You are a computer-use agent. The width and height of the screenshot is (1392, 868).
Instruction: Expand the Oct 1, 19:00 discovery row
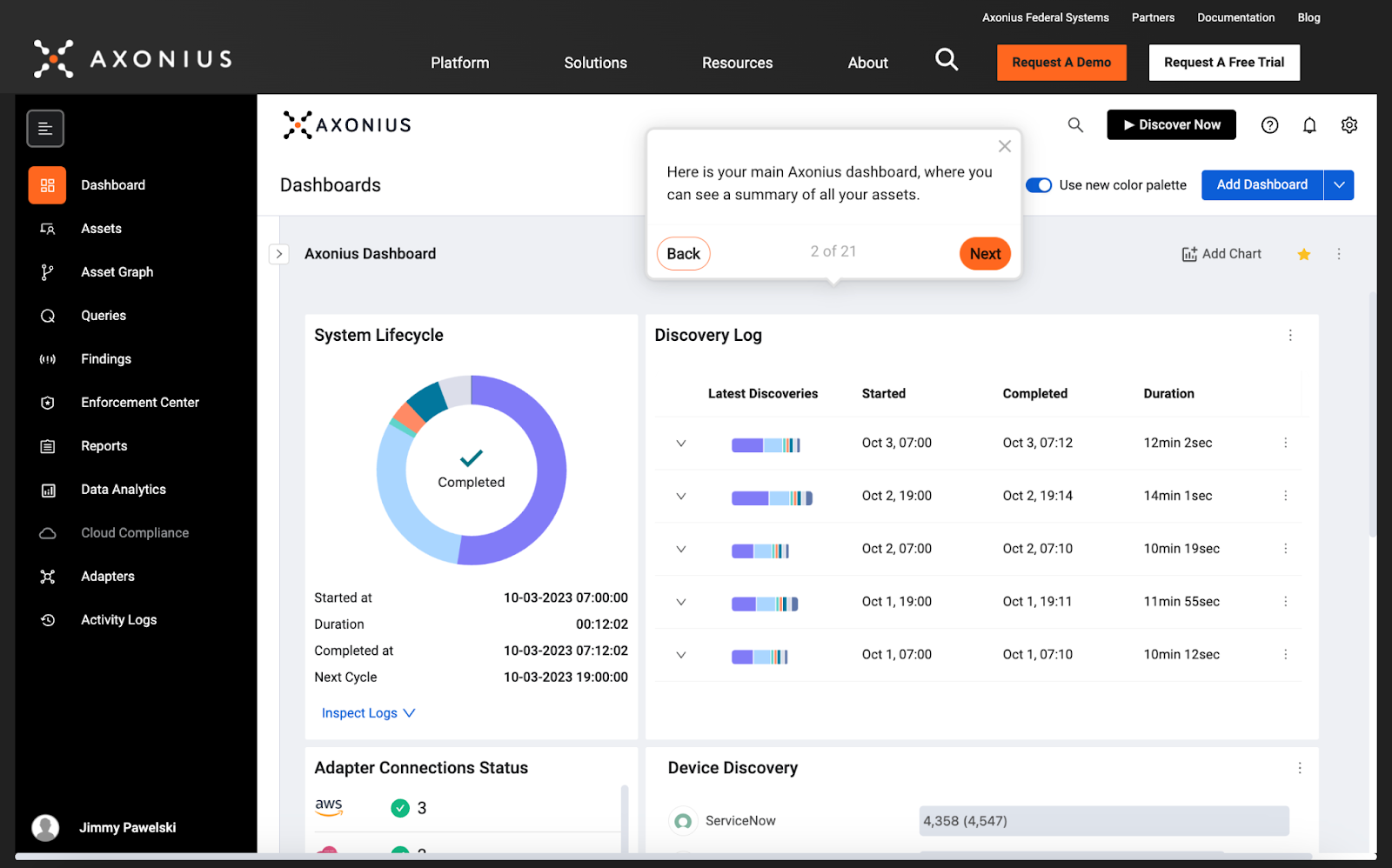pyautogui.click(x=681, y=602)
